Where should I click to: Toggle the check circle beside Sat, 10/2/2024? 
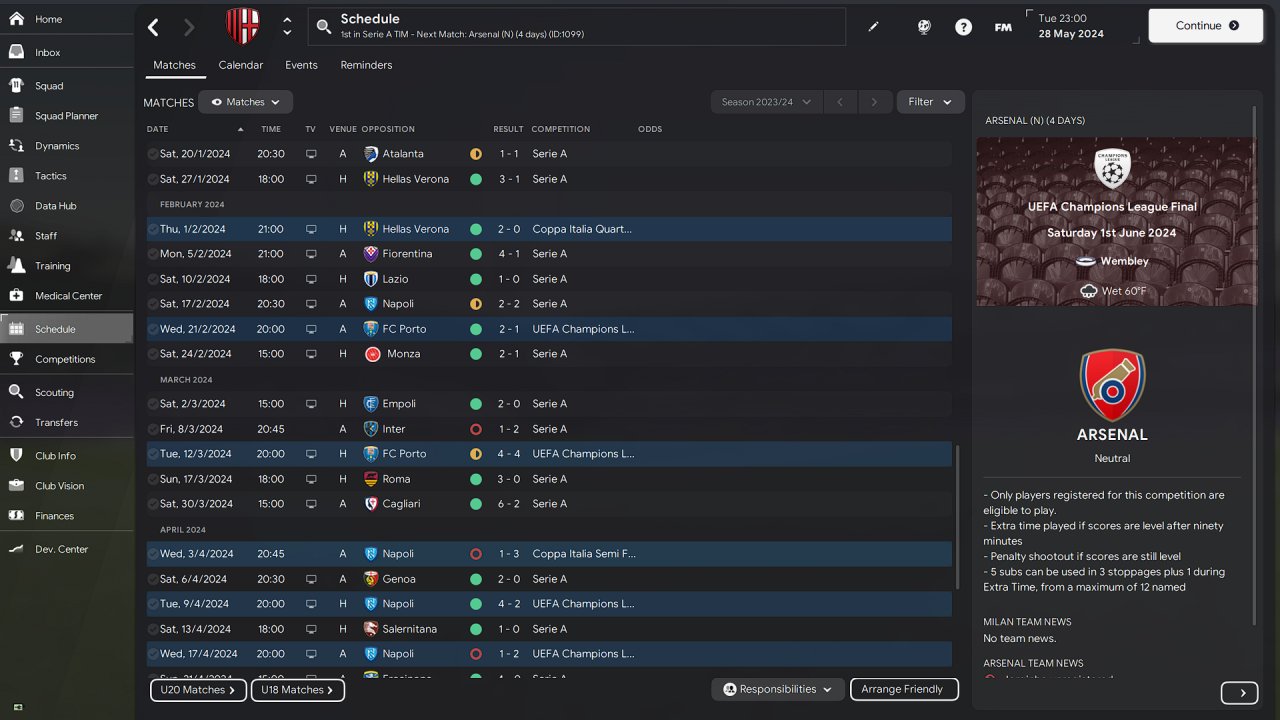(x=153, y=279)
